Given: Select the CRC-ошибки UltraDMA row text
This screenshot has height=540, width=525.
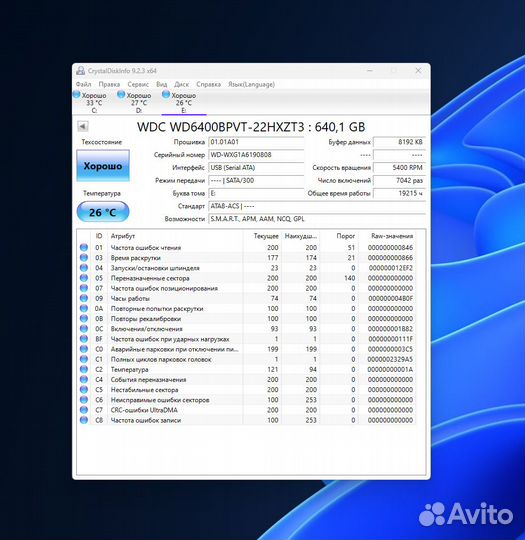Looking at the screenshot, I should (144, 410).
